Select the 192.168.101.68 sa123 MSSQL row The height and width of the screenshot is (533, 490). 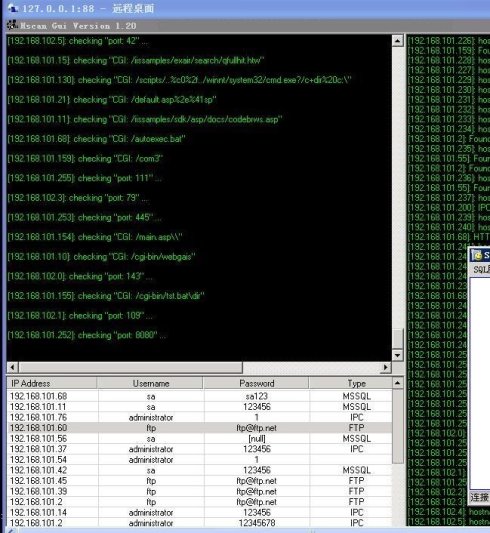199,396
